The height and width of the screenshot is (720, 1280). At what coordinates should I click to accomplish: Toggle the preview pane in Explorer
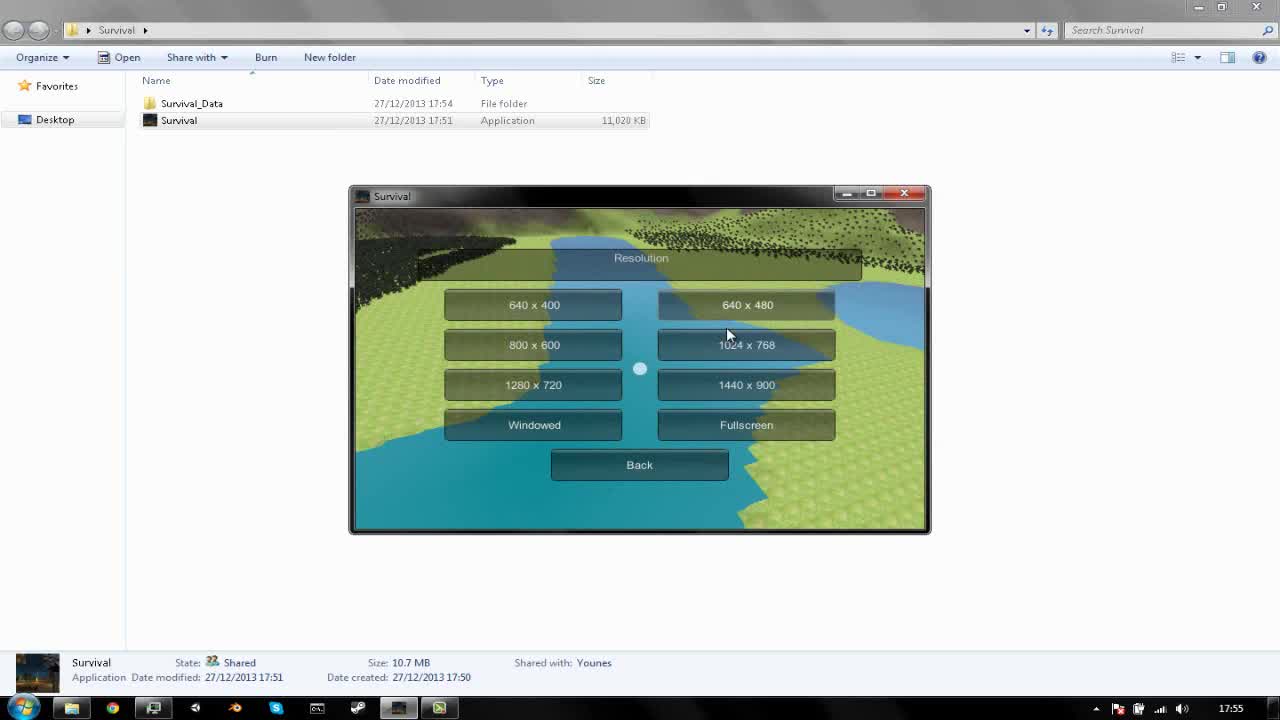click(1227, 57)
